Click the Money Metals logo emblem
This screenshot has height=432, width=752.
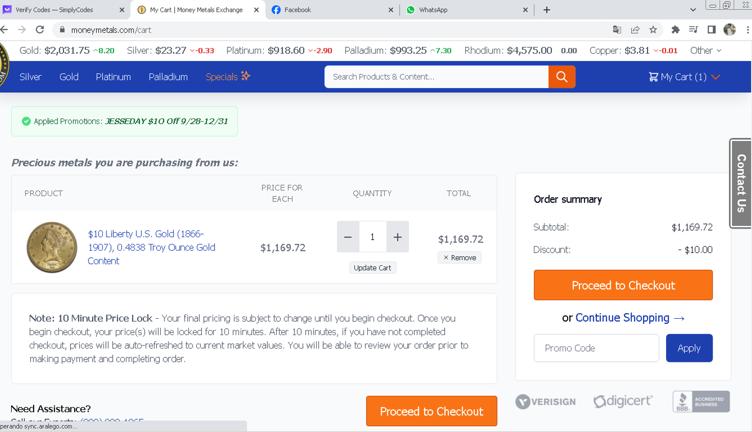click(4, 65)
